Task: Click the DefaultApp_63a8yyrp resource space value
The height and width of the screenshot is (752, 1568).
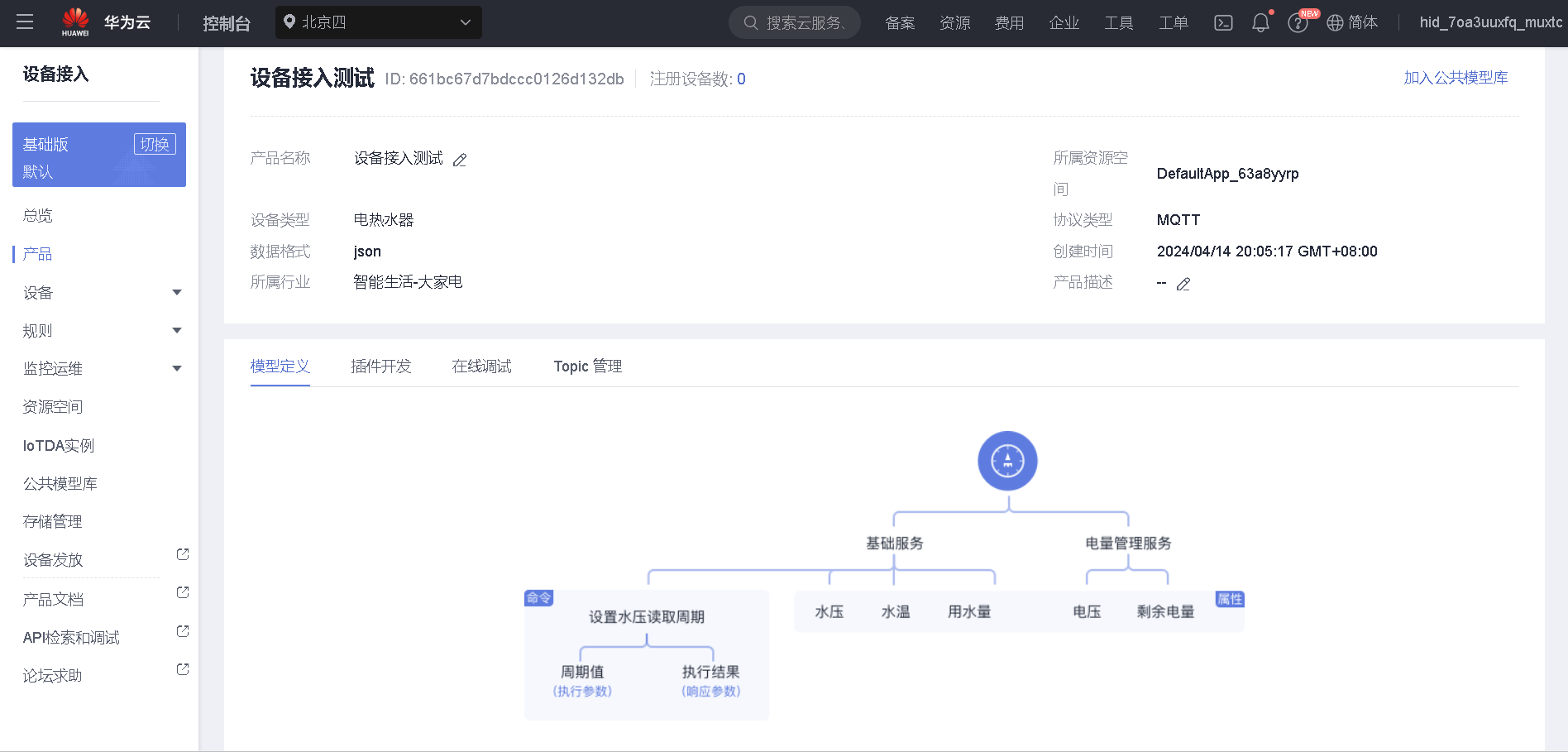Action: click(x=1227, y=174)
